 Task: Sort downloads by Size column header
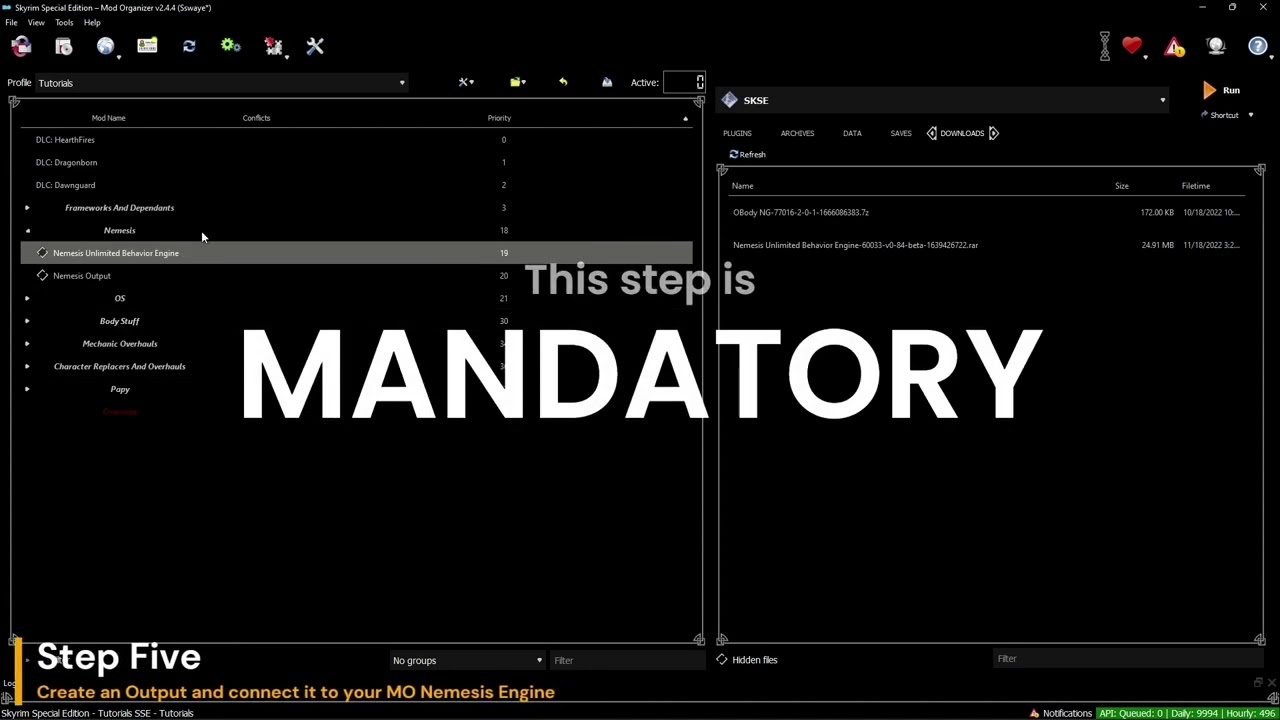1122,186
